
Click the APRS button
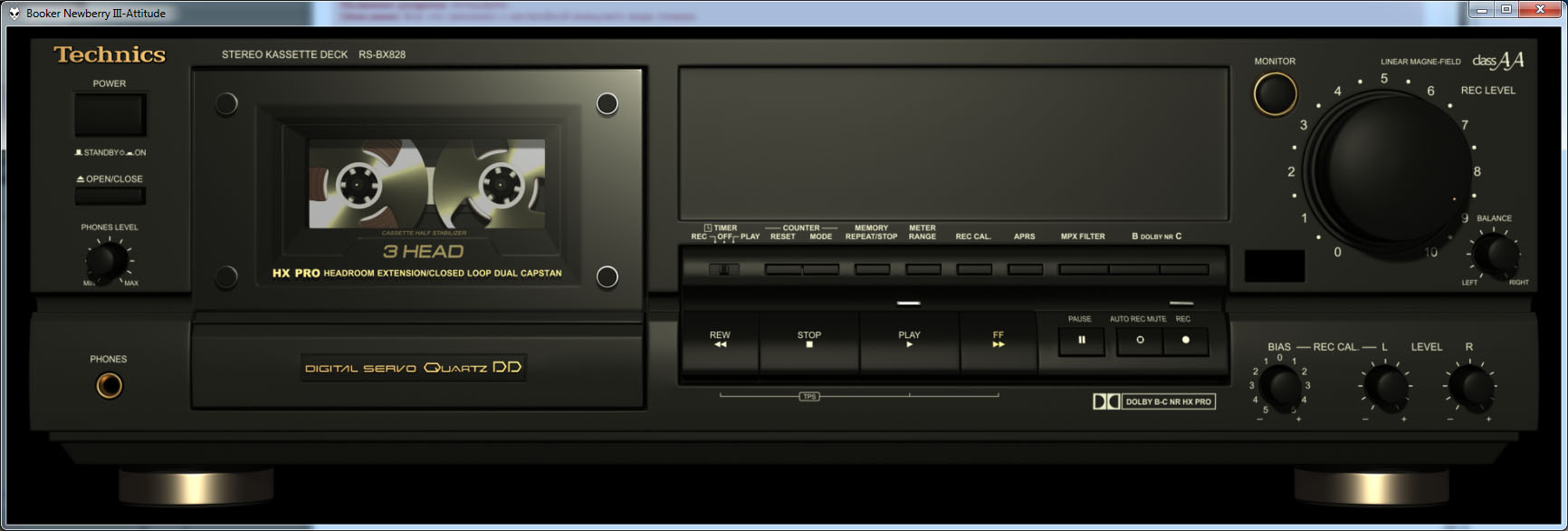[x=1025, y=269]
